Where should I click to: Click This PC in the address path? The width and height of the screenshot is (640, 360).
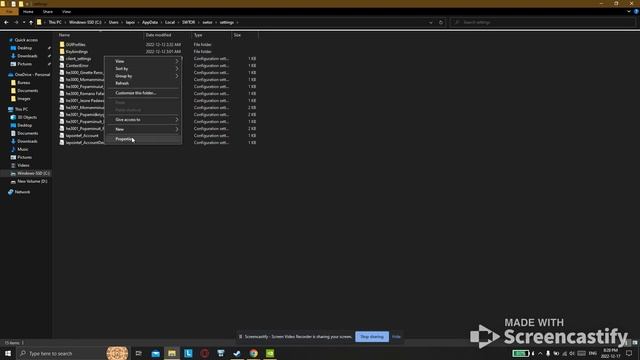coord(55,22)
